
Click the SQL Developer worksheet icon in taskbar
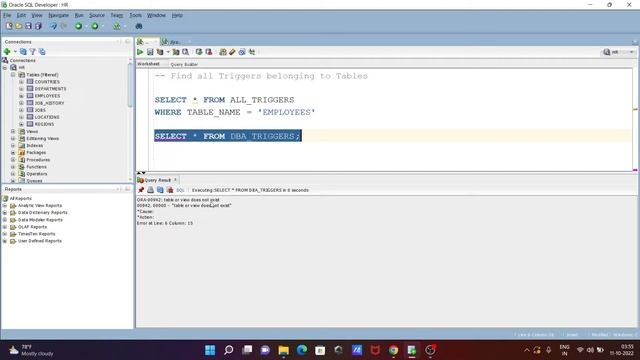pos(411,350)
